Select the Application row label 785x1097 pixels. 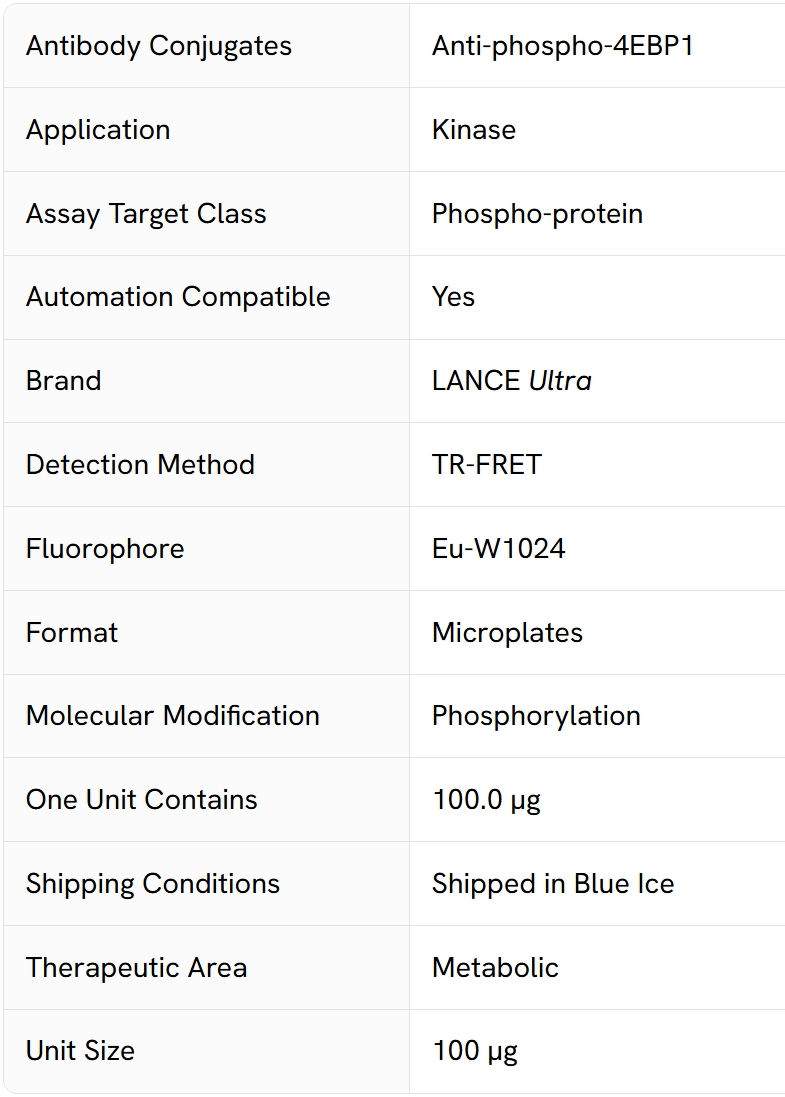[x=98, y=130]
